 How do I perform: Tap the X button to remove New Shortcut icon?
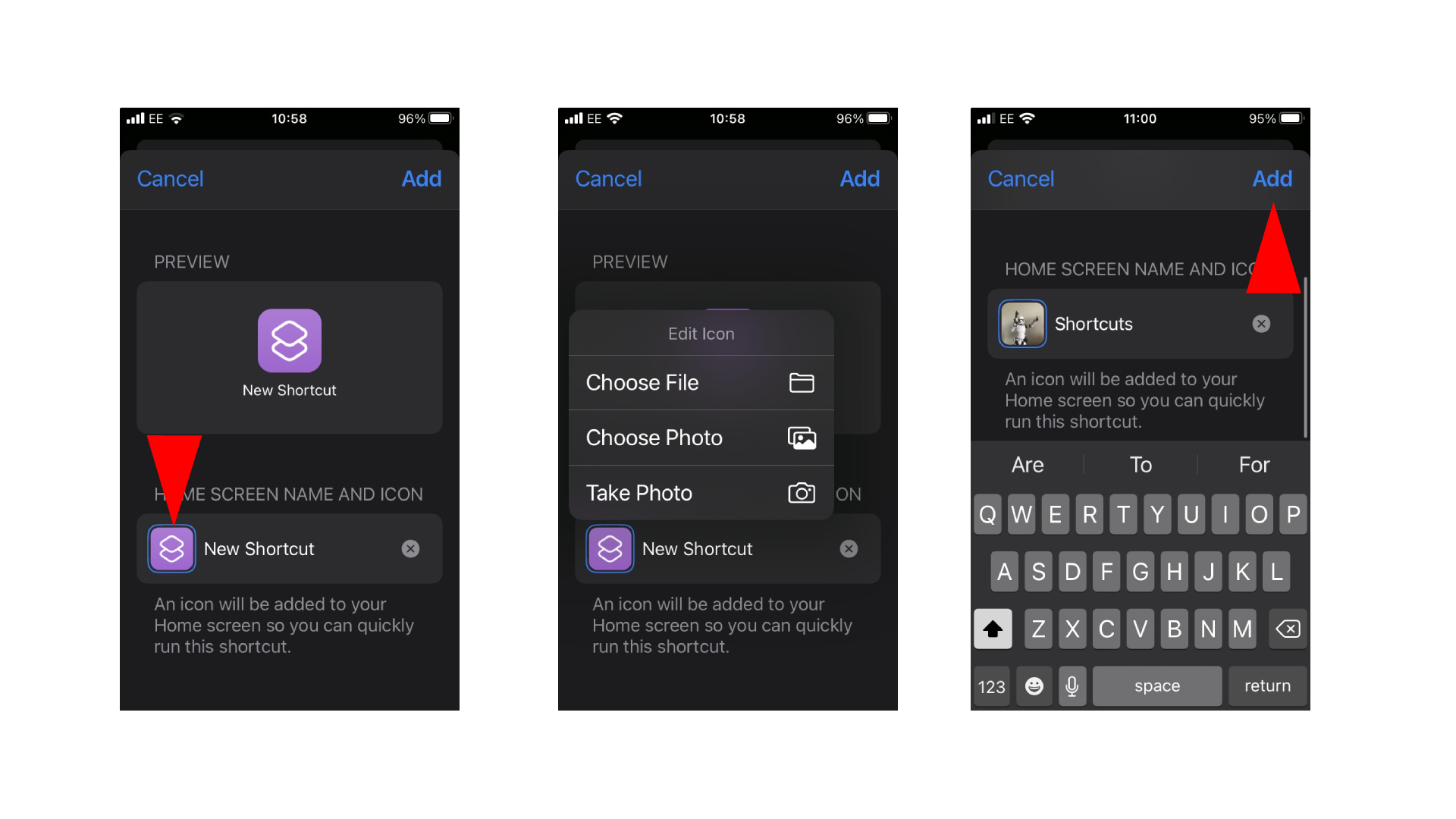pos(412,547)
